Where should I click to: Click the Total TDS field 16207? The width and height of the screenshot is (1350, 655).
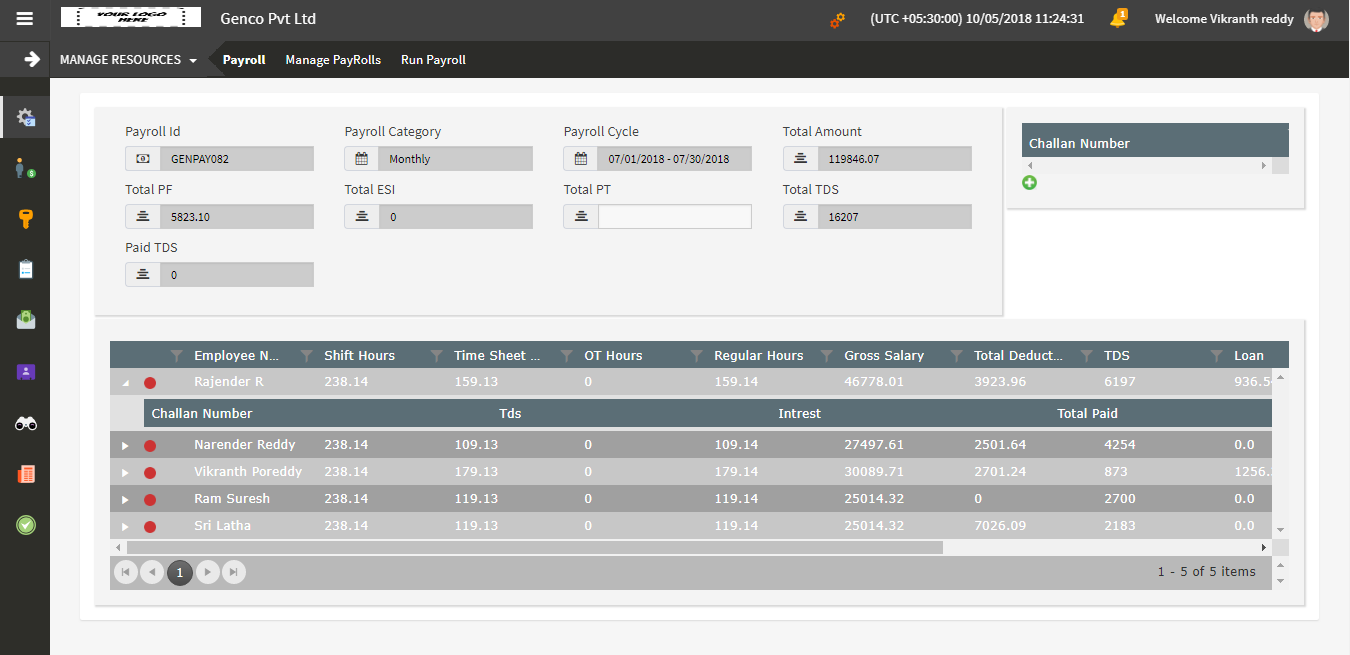(895, 217)
